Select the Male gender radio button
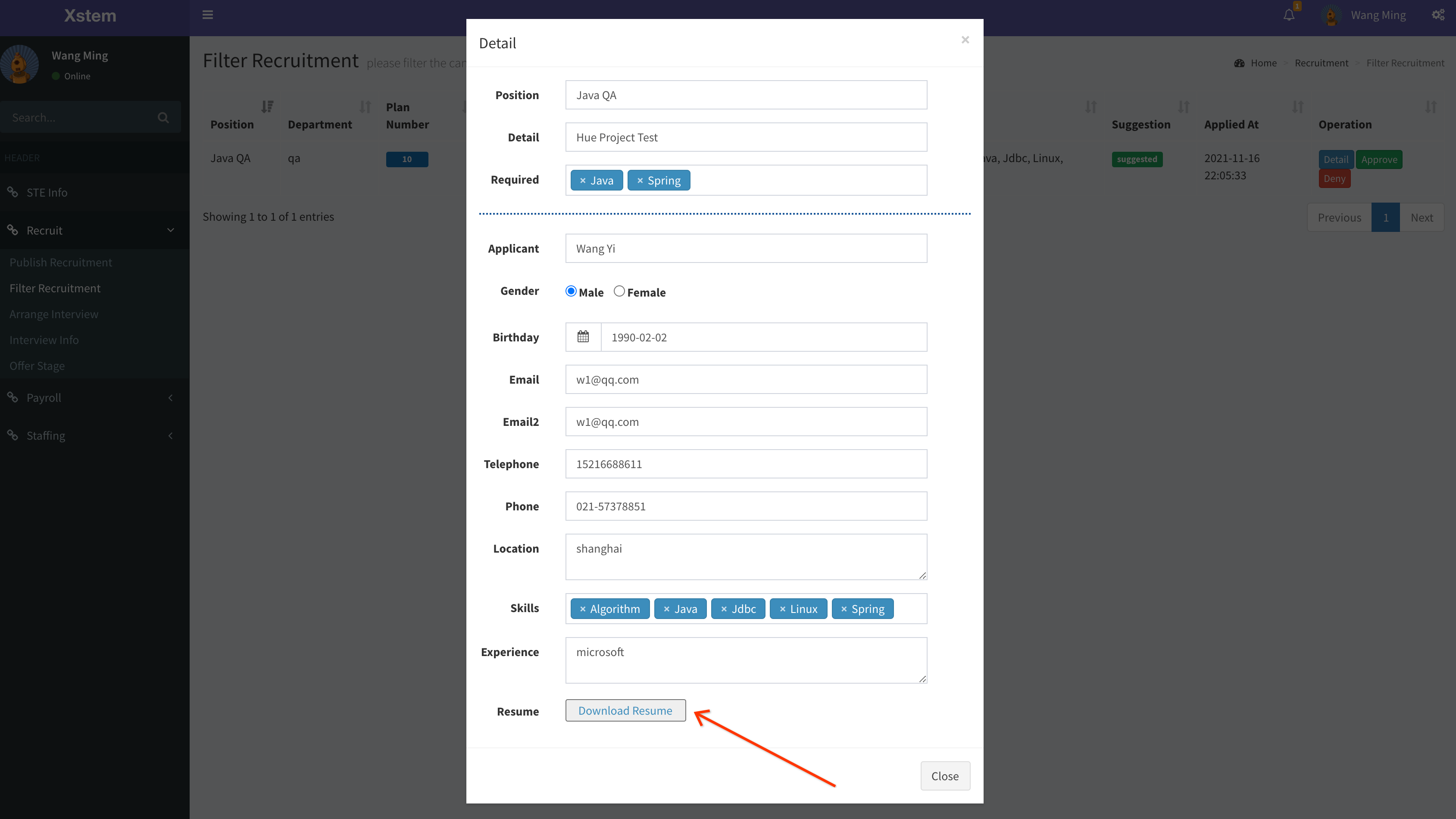This screenshot has width=1456, height=819. coord(571,291)
